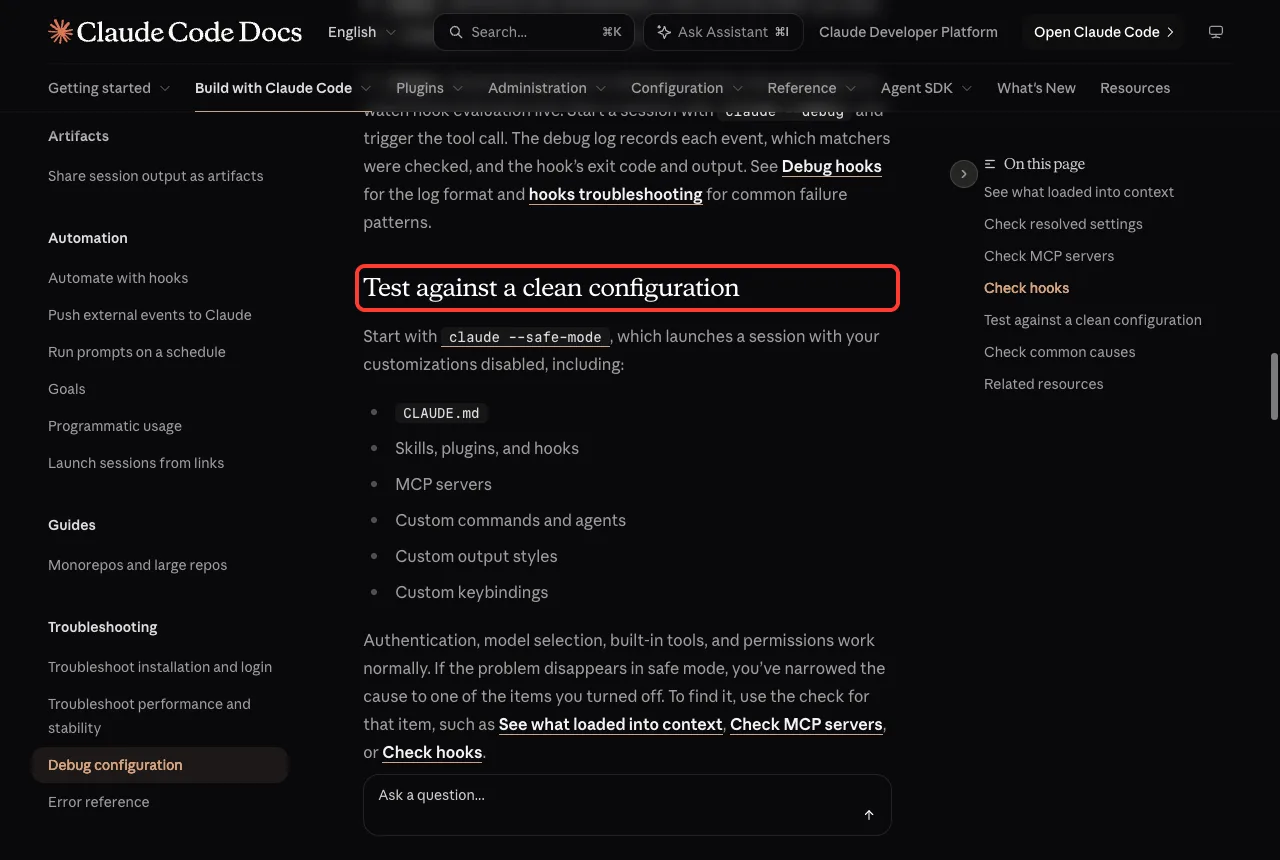Follow the Check MCP servers inline link

click(x=806, y=724)
